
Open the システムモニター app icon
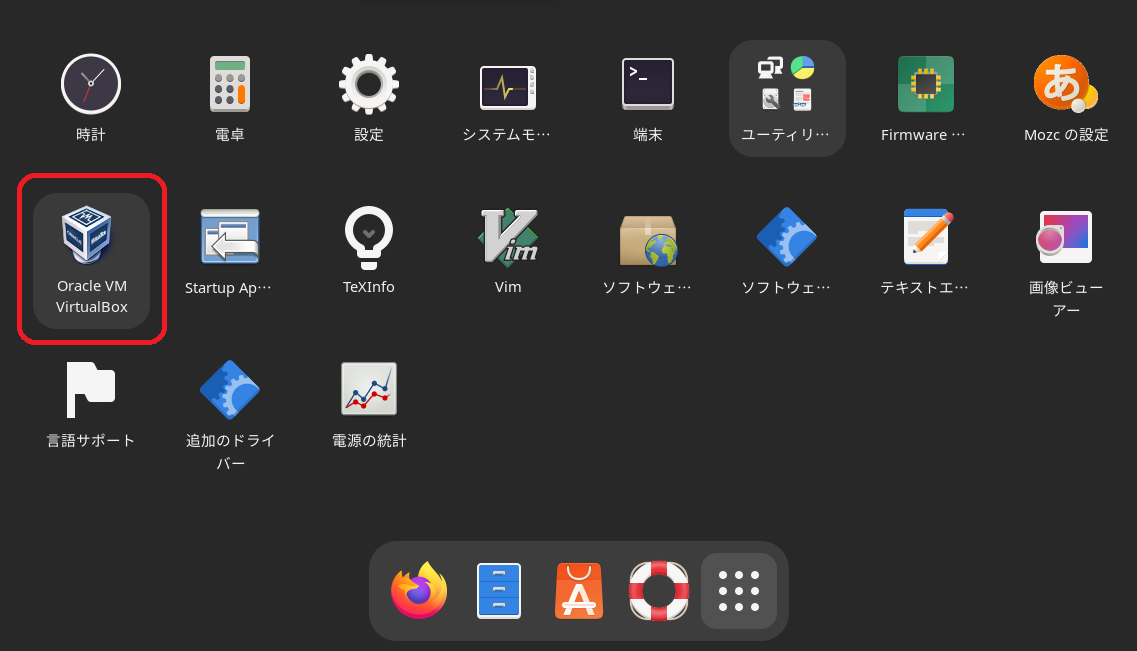pos(508,88)
